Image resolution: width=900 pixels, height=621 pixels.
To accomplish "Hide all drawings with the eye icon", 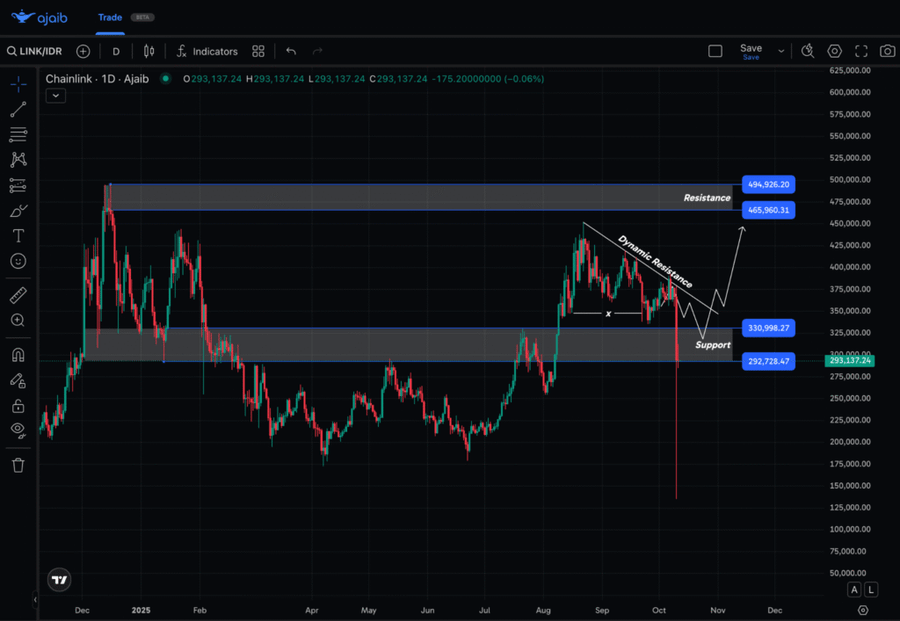I will click(x=18, y=430).
